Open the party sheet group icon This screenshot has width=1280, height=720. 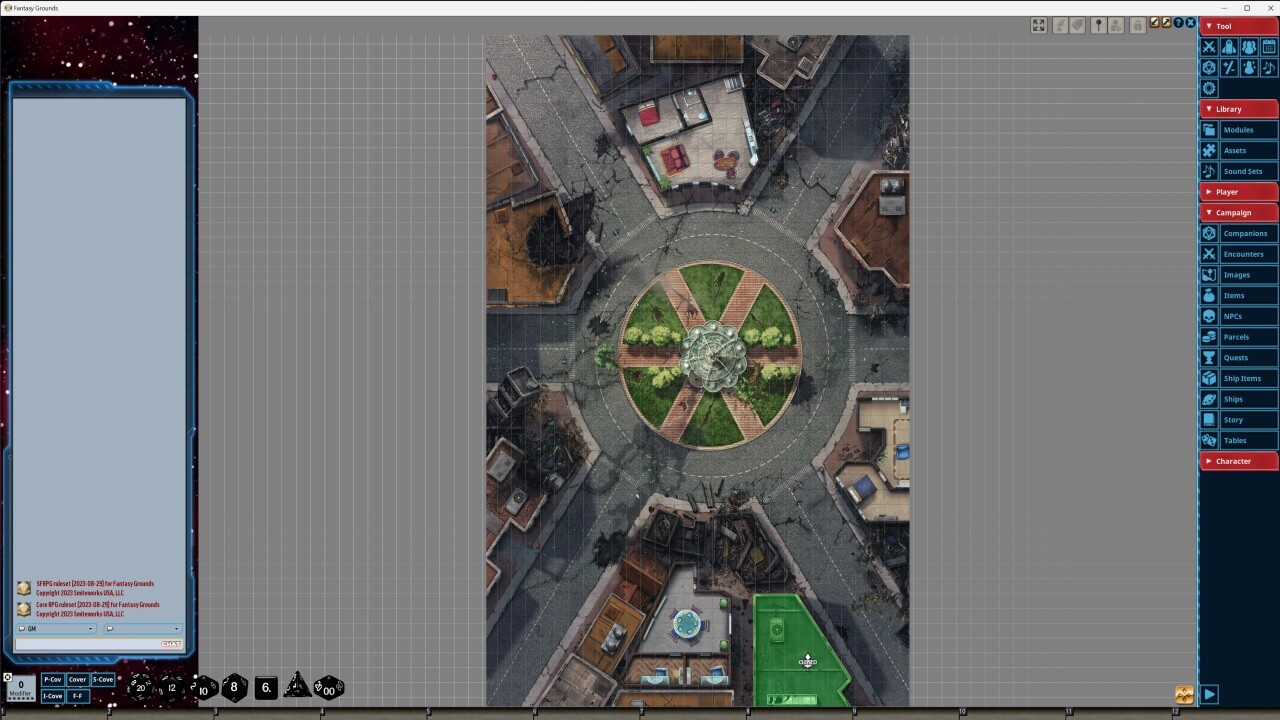pos(1248,46)
